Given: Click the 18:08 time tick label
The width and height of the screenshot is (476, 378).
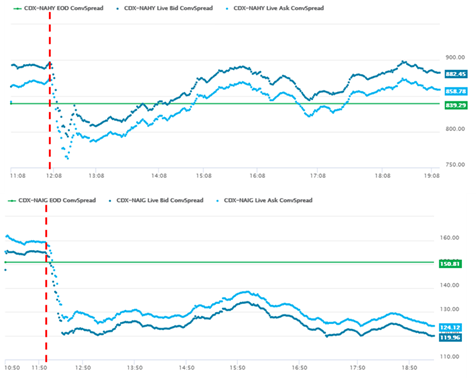Looking at the screenshot, I should click(x=382, y=176).
